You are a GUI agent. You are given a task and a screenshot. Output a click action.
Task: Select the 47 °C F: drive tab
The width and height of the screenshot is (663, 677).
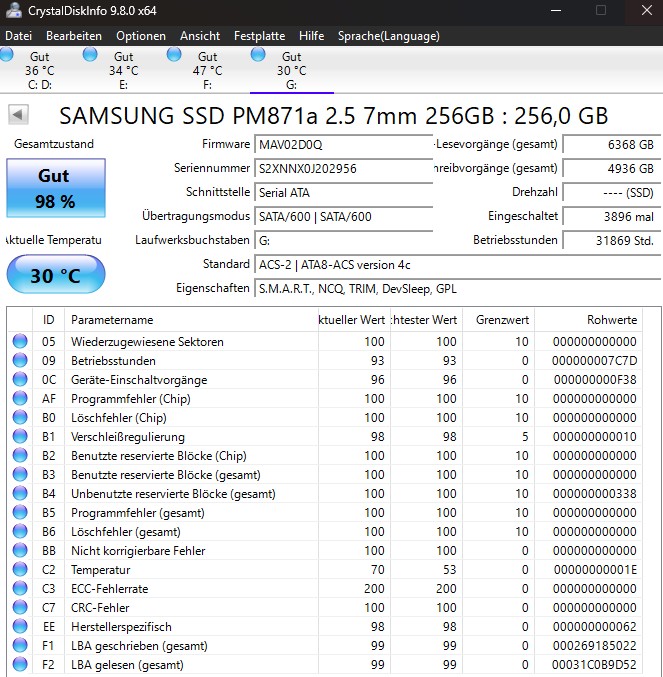click(x=208, y=70)
